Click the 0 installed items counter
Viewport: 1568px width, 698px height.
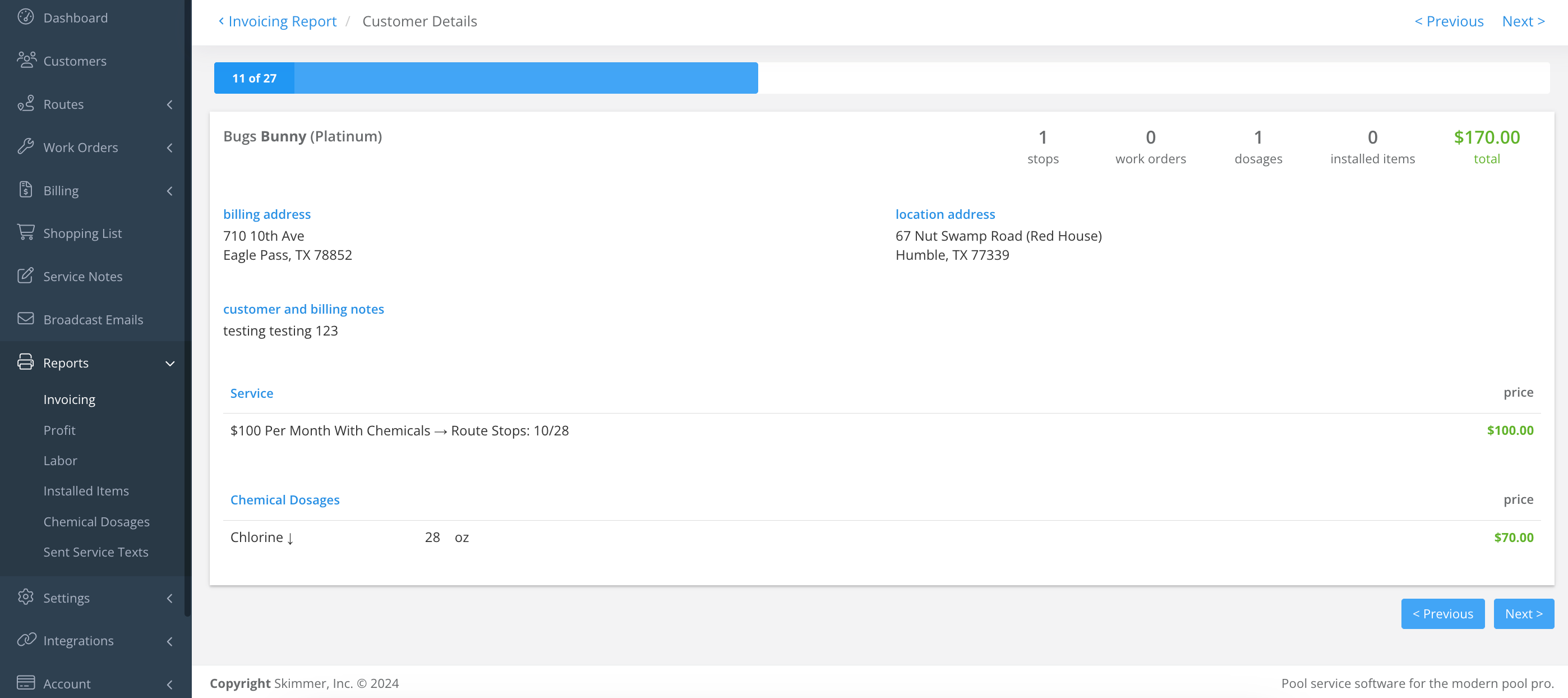click(1372, 147)
